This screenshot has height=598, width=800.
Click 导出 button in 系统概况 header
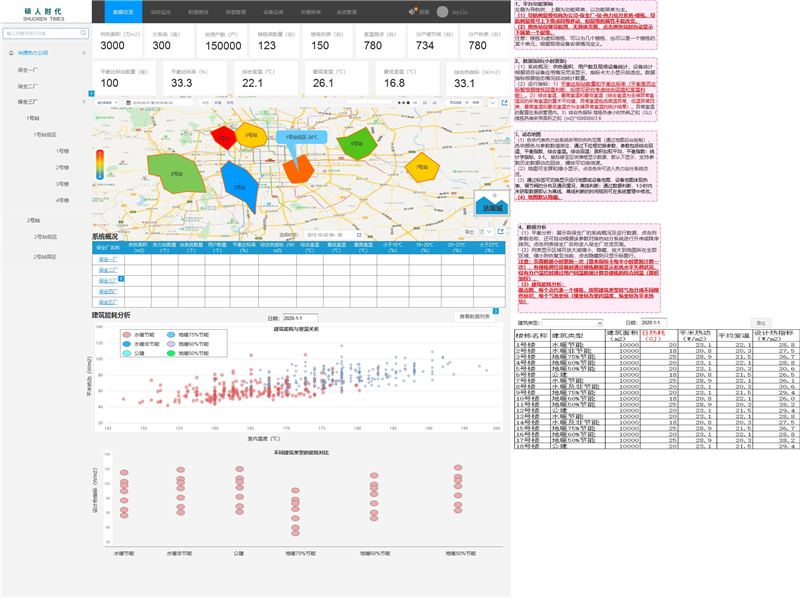point(469,232)
